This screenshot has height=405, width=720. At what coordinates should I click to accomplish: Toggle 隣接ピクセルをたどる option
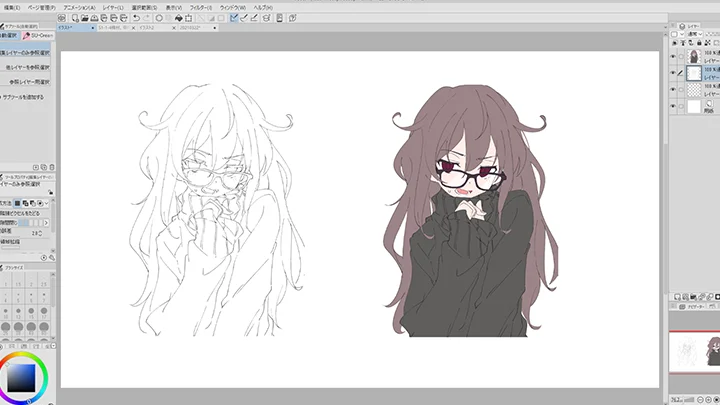tap(20, 214)
